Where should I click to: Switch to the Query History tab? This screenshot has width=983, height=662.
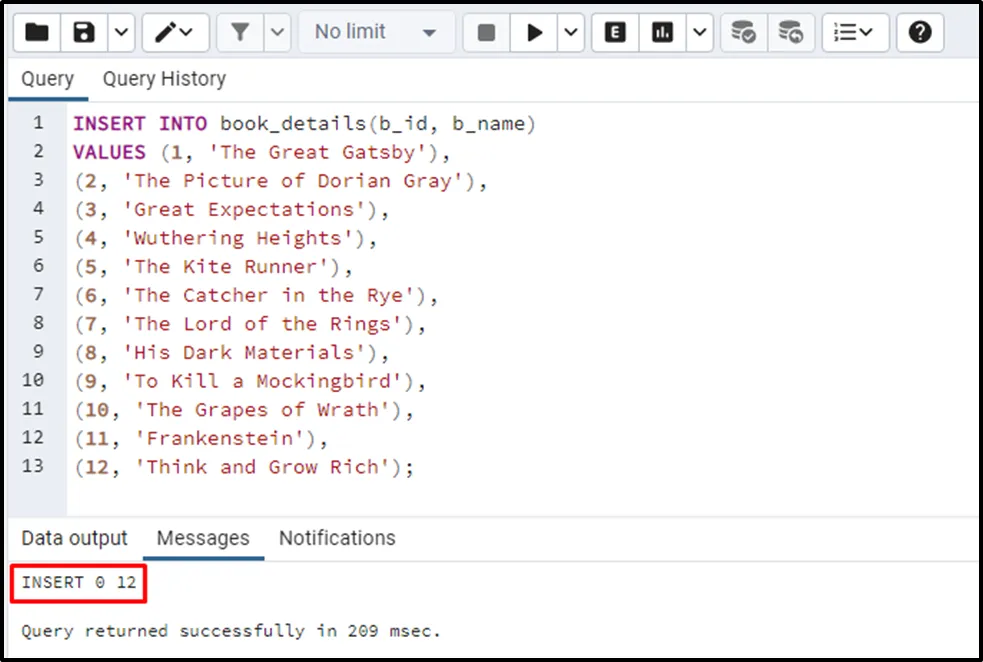pos(164,79)
